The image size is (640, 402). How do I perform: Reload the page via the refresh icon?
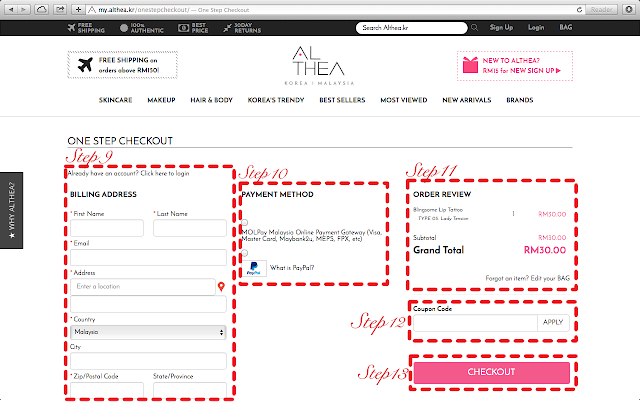pyautogui.click(x=579, y=9)
